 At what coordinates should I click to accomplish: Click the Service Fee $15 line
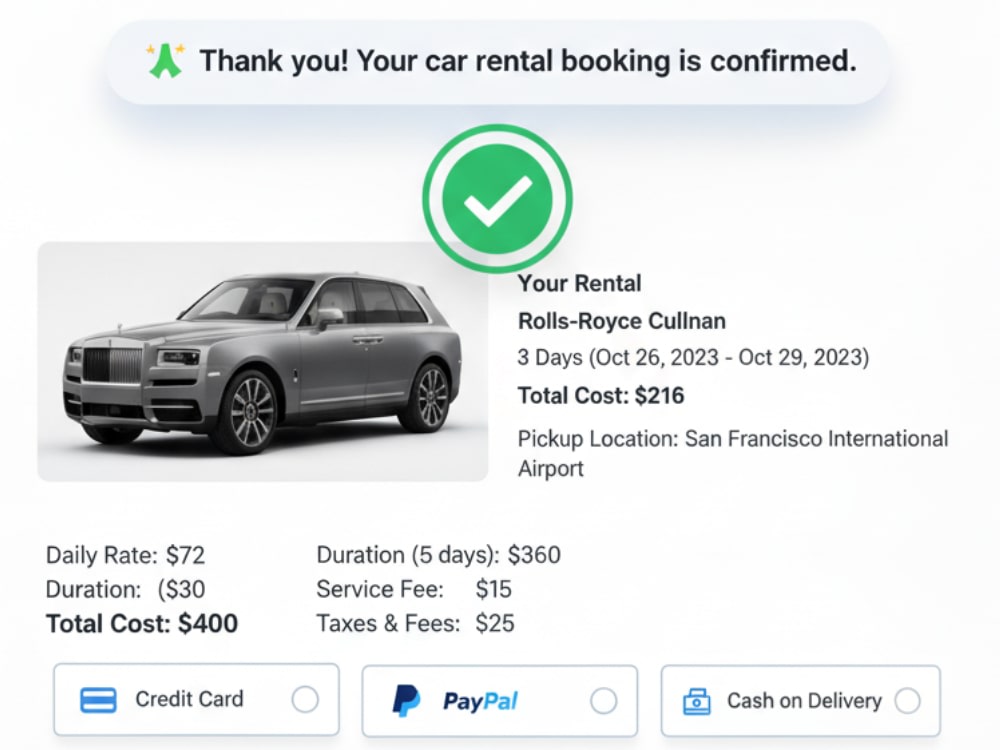click(414, 589)
